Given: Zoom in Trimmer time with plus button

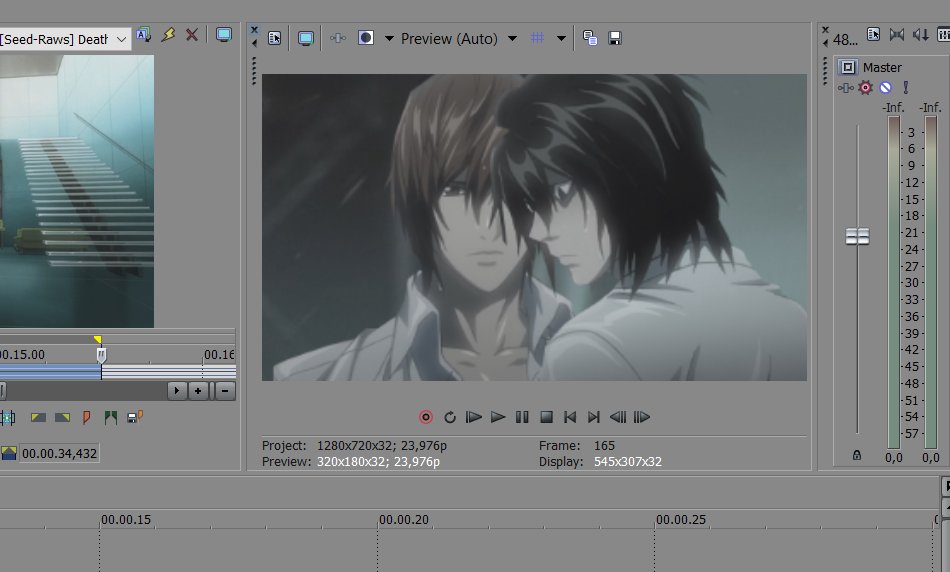Looking at the screenshot, I should point(198,391).
